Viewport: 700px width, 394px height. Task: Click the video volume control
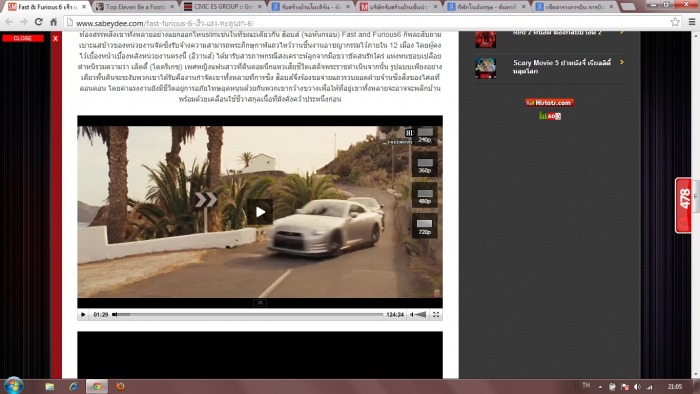[x=418, y=315]
